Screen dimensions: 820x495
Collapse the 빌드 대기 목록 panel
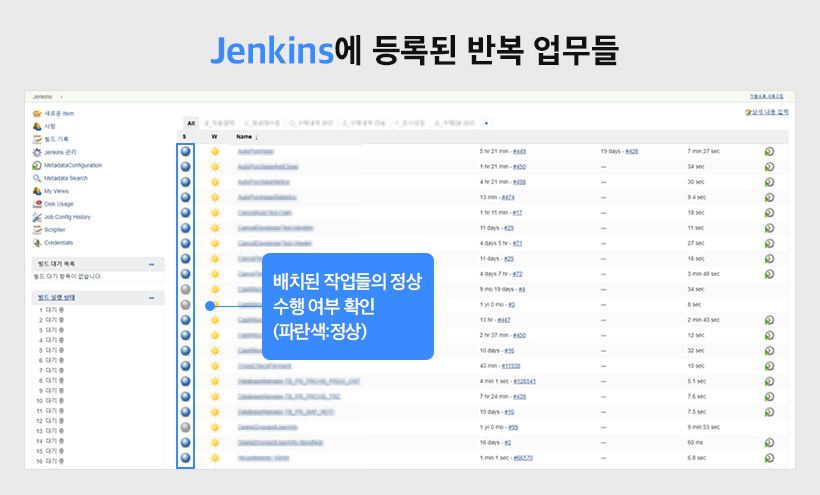[x=151, y=264]
